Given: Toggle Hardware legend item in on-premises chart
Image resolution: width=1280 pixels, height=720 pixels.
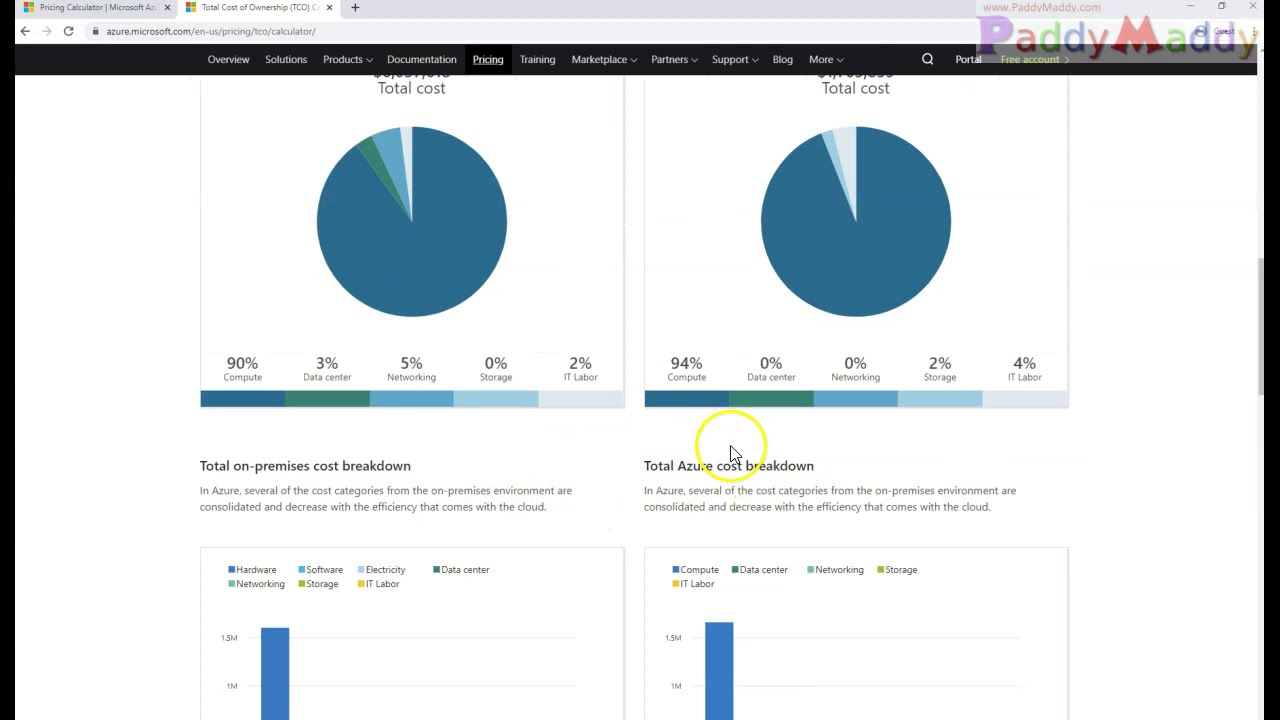Looking at the screenshot, I should 252,570.
